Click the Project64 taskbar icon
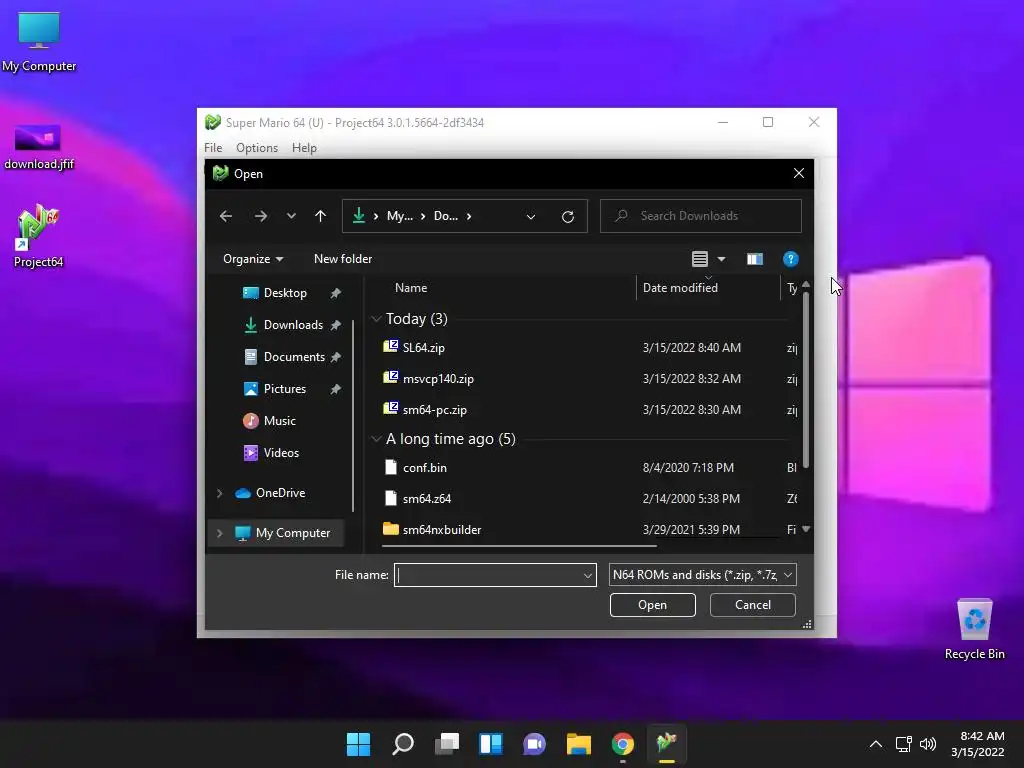The image size is (1024, 768). tap(666, 744)
